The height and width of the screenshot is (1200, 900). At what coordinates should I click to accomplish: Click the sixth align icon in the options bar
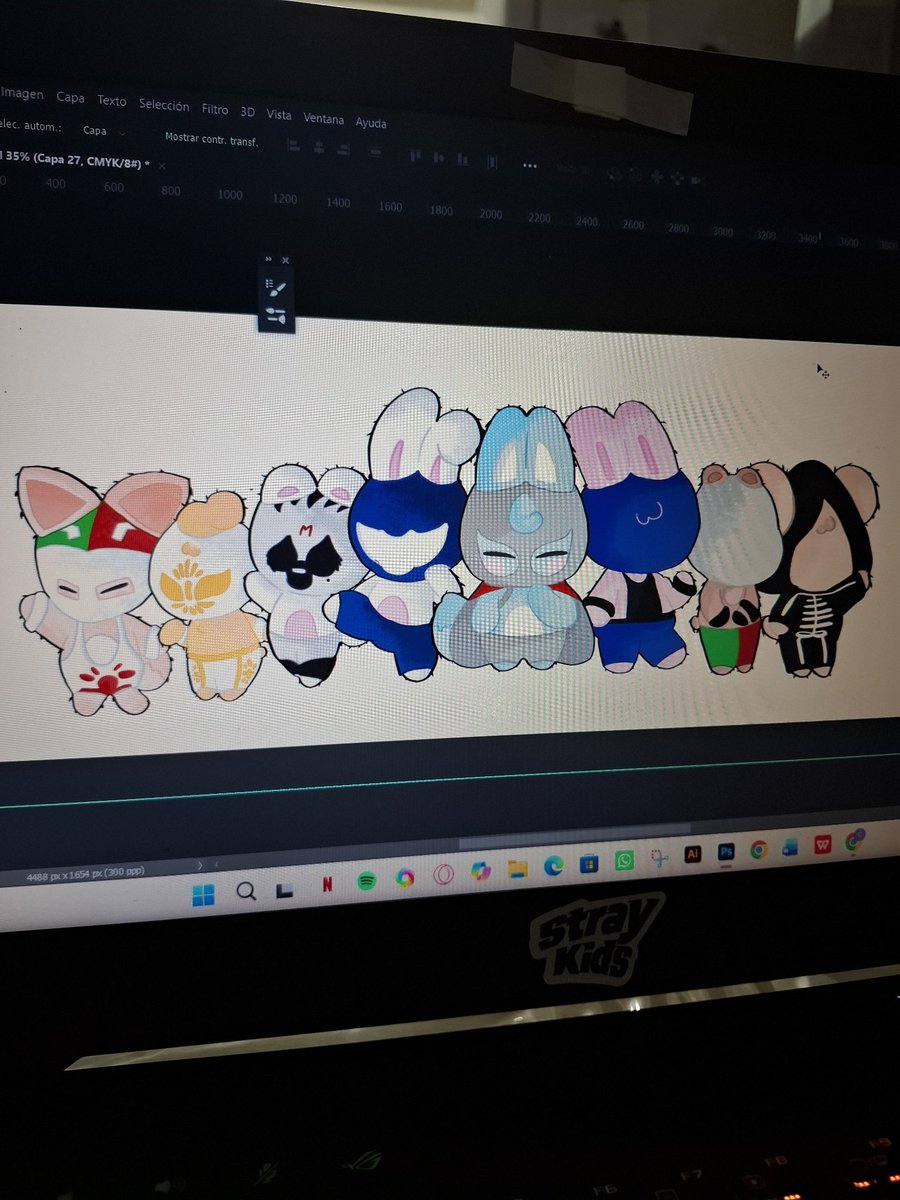click(x=439, y=157)
